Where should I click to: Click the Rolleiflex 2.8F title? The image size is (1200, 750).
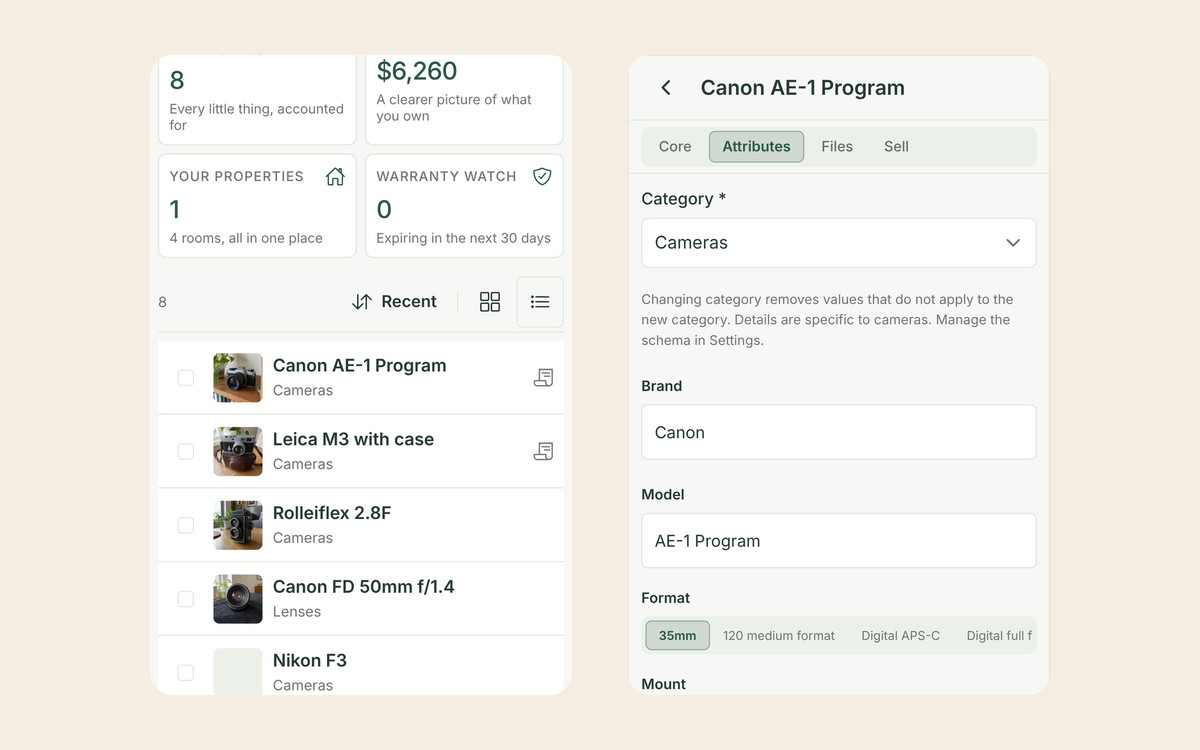[x=332, y=513]
